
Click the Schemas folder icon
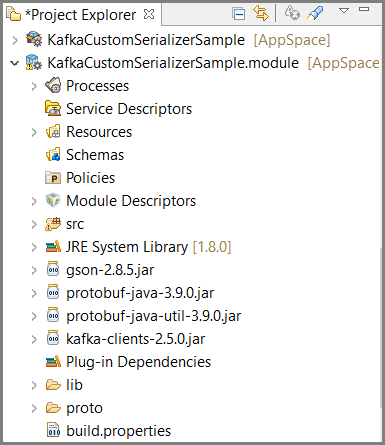point(53,154)
